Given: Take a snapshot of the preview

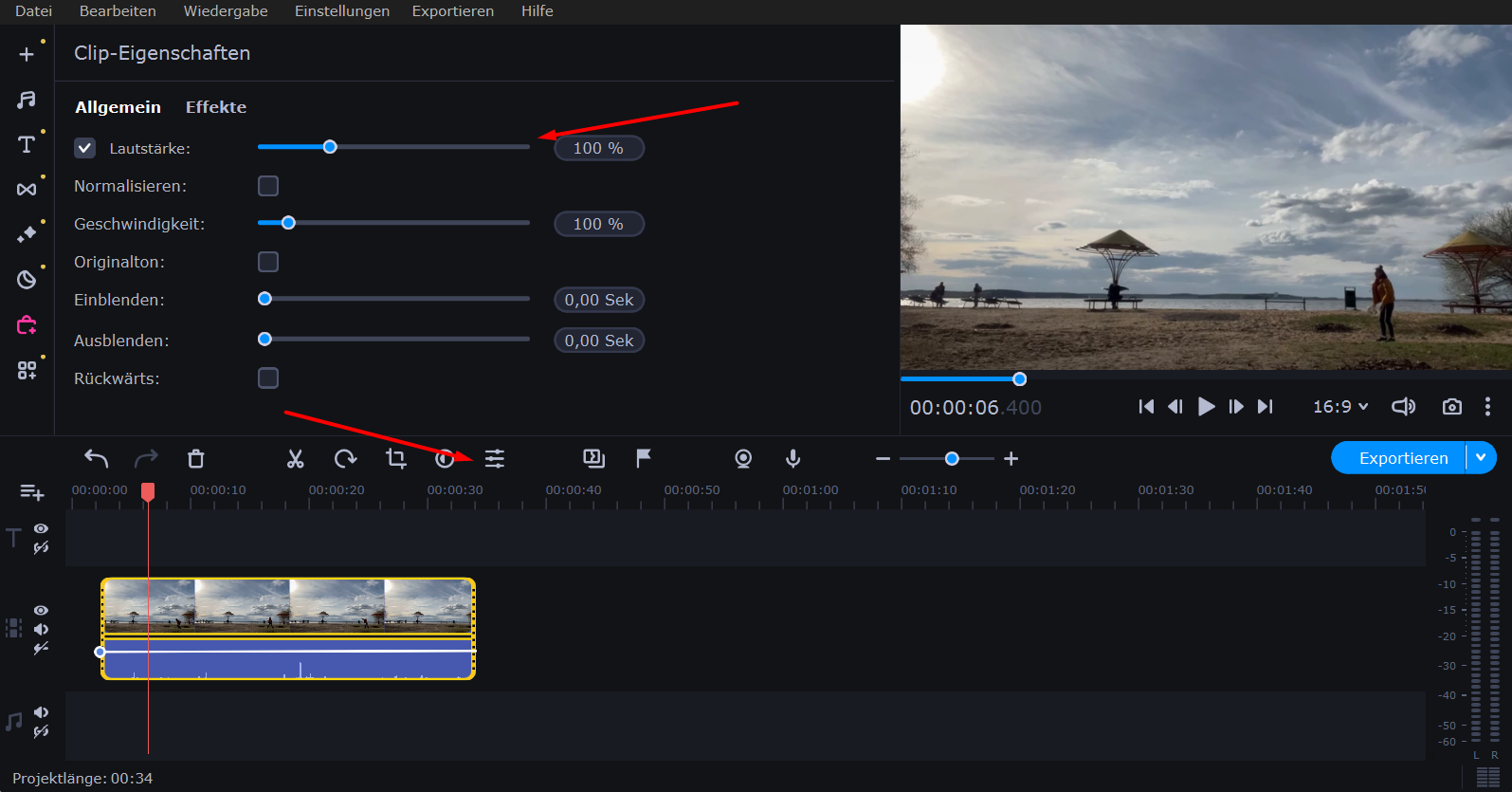Looking at the screenshot, I should 1451,407.
